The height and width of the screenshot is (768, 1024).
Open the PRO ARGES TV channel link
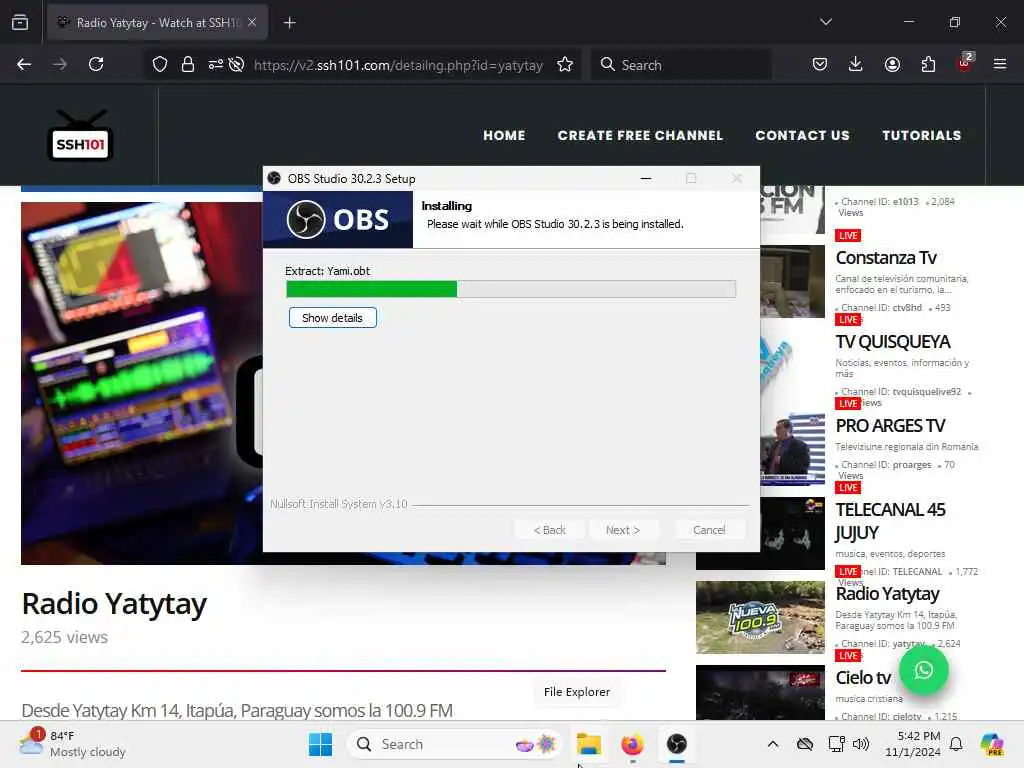(890, 426)
